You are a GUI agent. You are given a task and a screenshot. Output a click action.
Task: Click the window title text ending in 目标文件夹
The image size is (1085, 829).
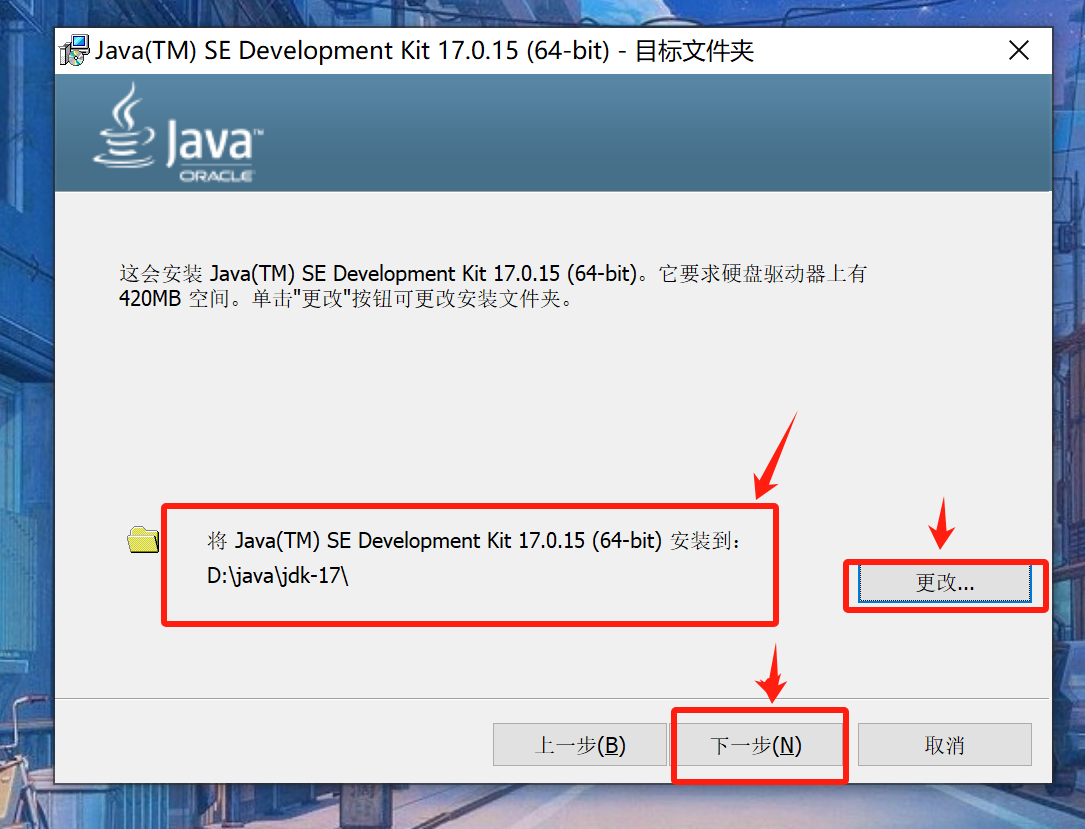pos(424,51)
